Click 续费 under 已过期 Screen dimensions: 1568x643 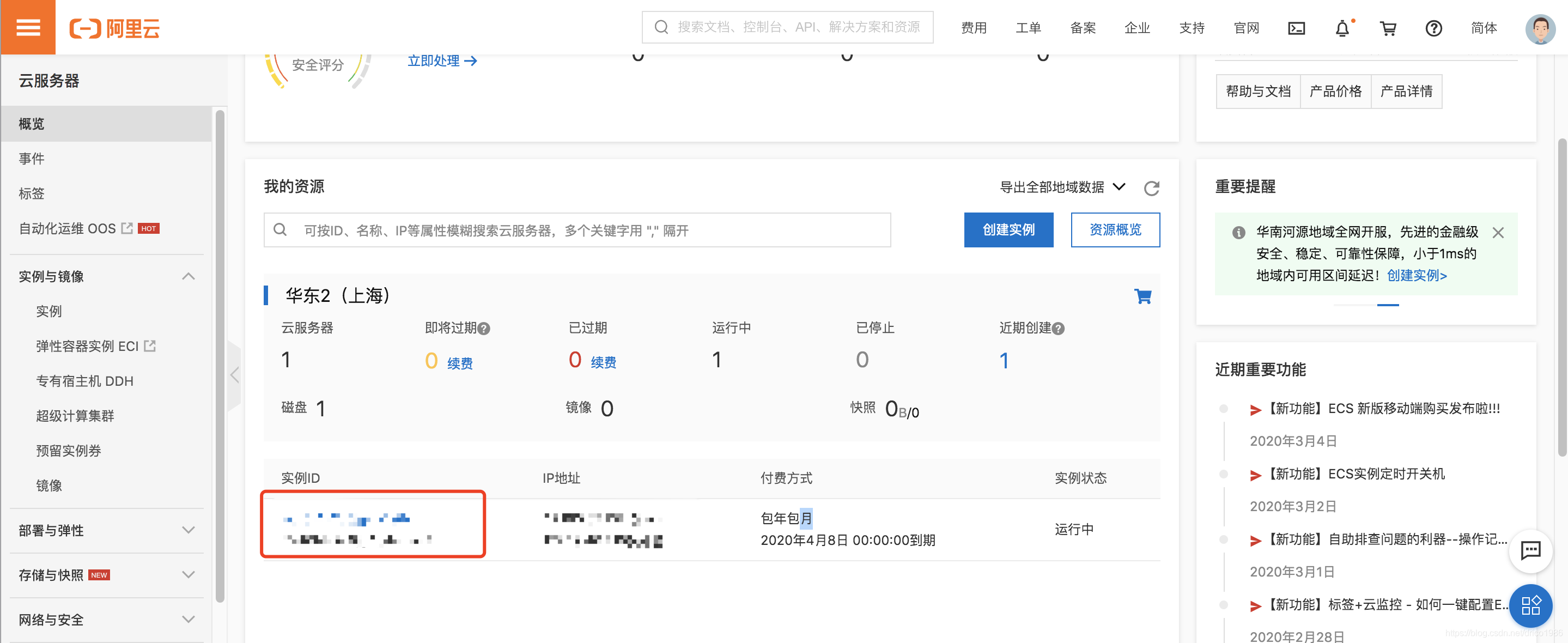pos(603,362)
